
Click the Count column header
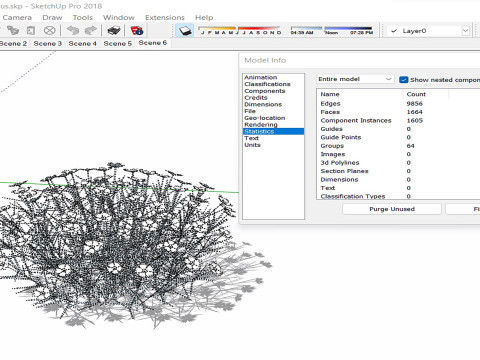416,94
